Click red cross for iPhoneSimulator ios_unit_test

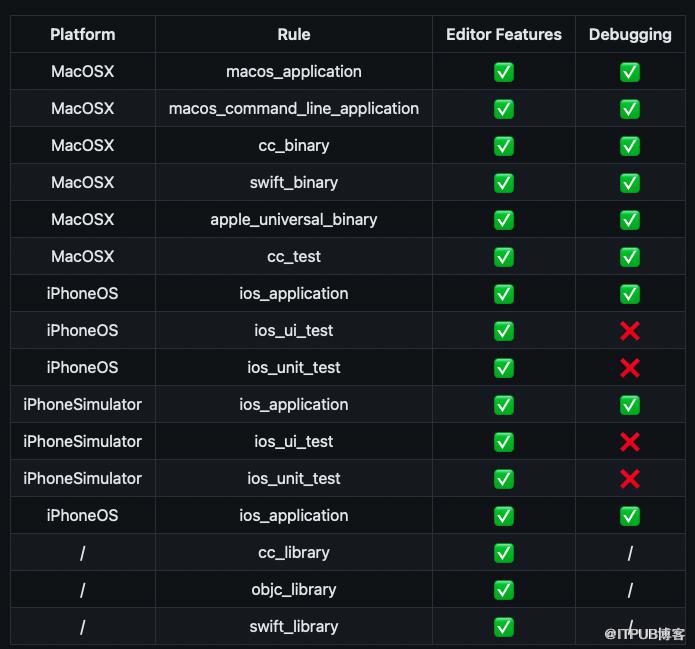[629, 479]
